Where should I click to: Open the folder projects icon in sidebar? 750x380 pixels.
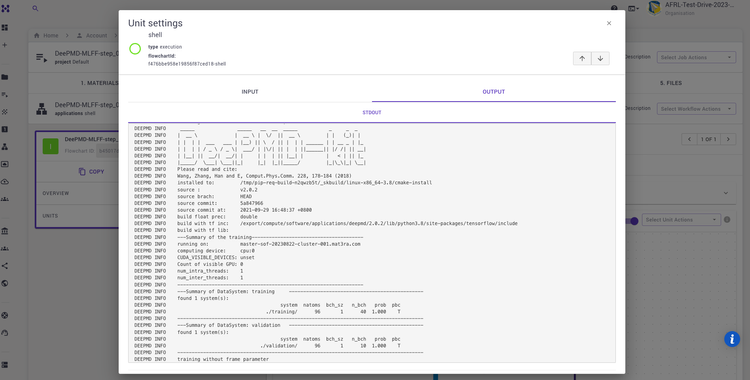coord(5,77)
